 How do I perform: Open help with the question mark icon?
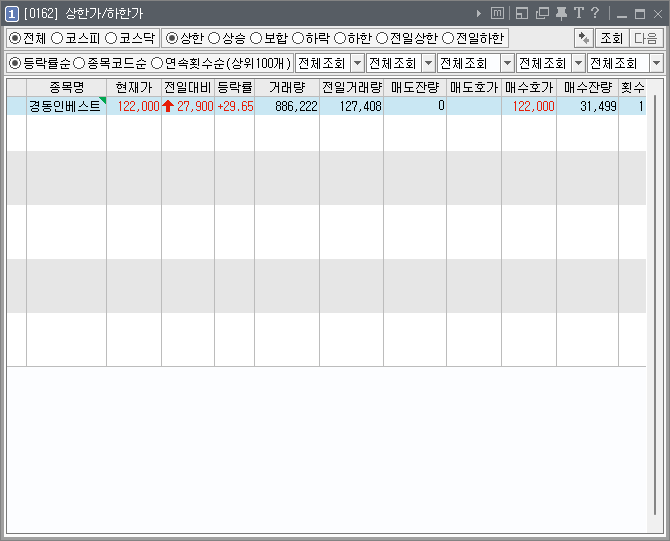click(594, 13)
